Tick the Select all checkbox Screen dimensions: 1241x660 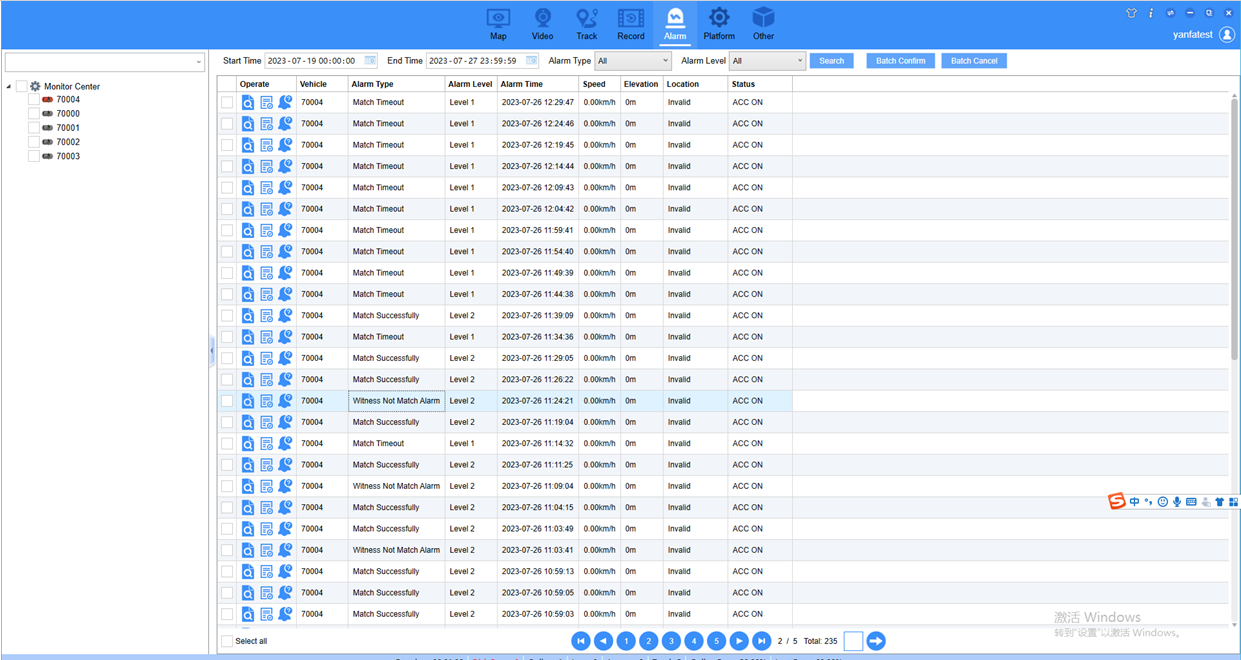click(x=227, y=641)
